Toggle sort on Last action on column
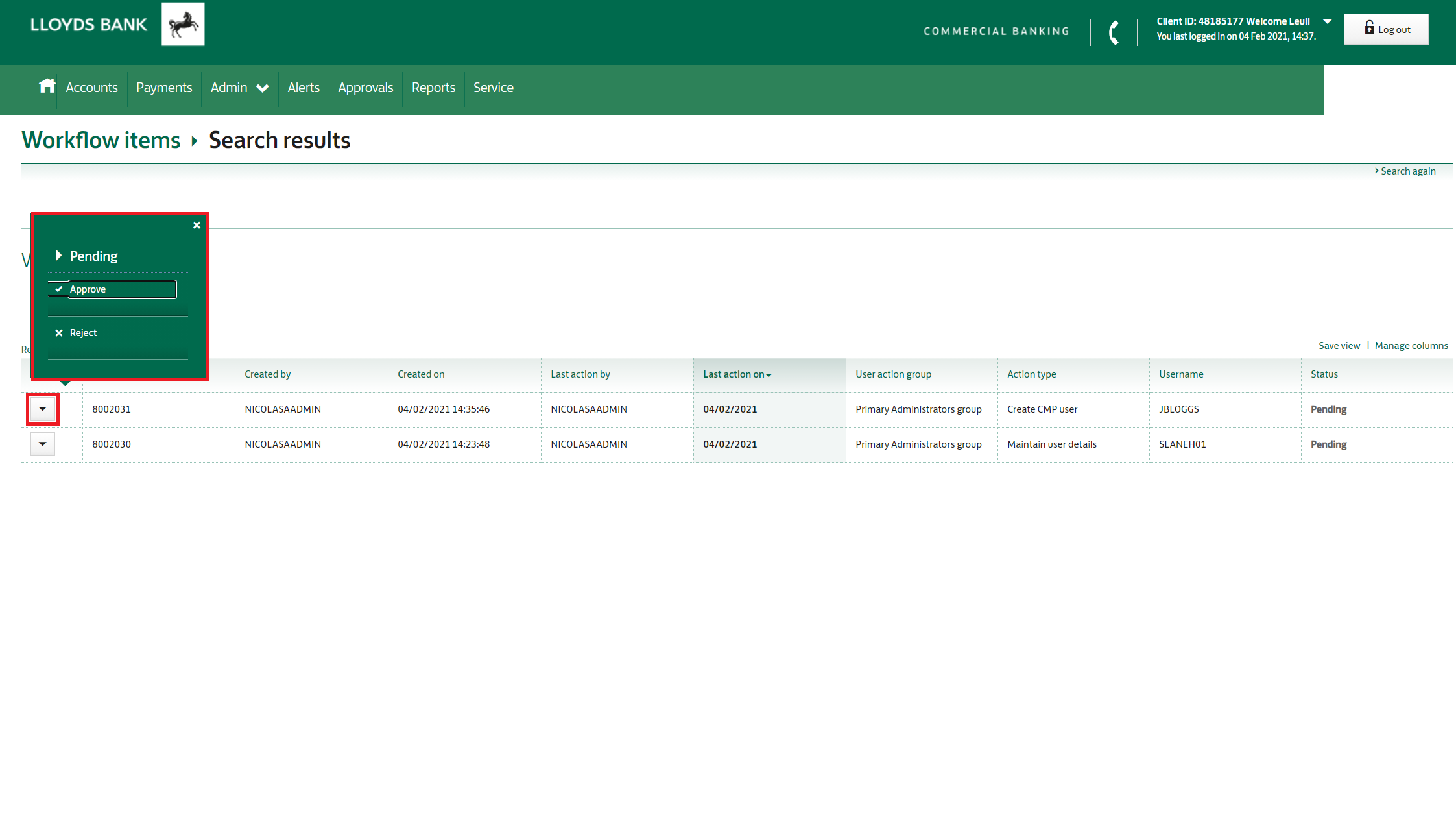Image resolution: width=1456 pixels, height=837 pixels. (x=737, y=374)
